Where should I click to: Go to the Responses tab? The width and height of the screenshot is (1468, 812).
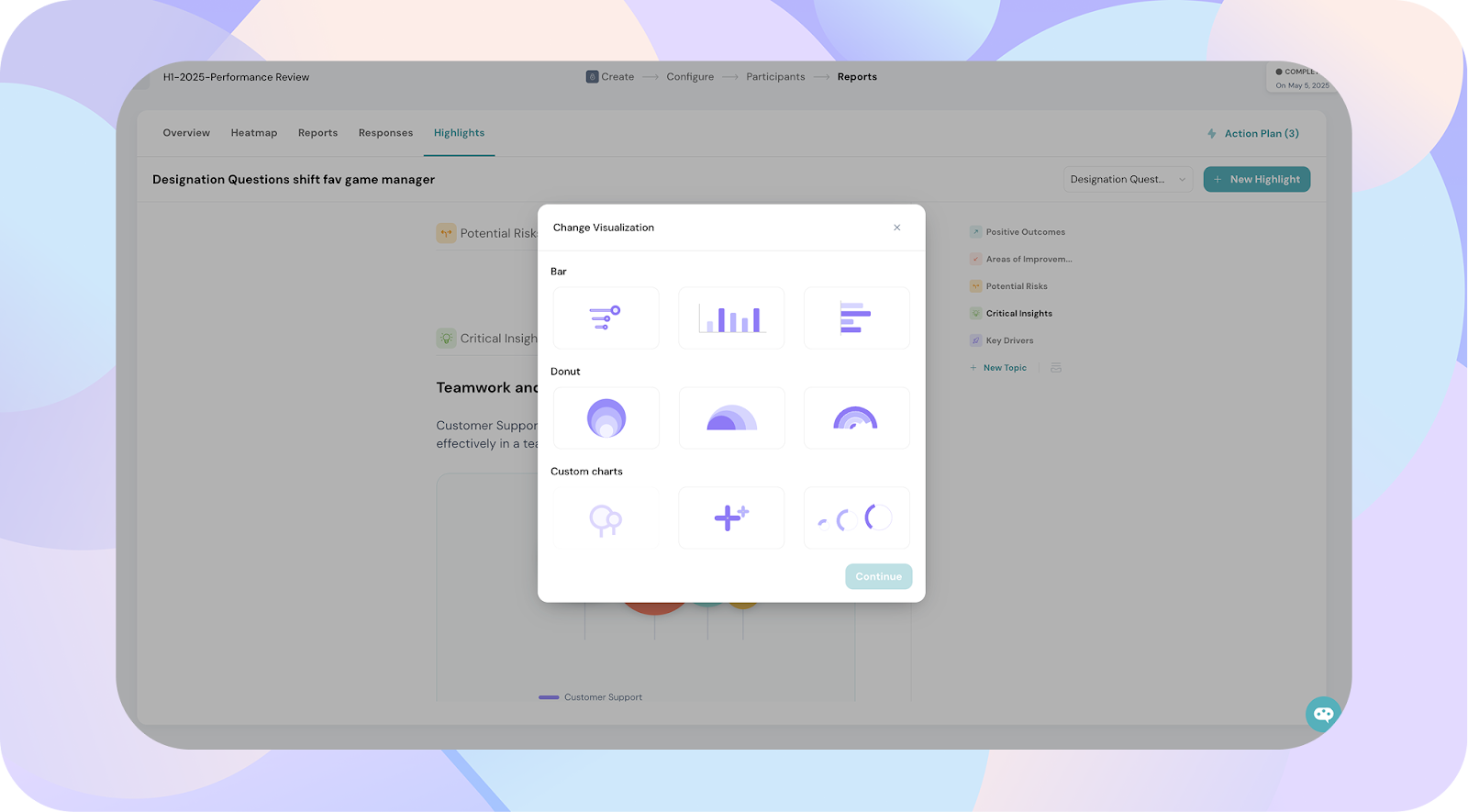[385, 133]
